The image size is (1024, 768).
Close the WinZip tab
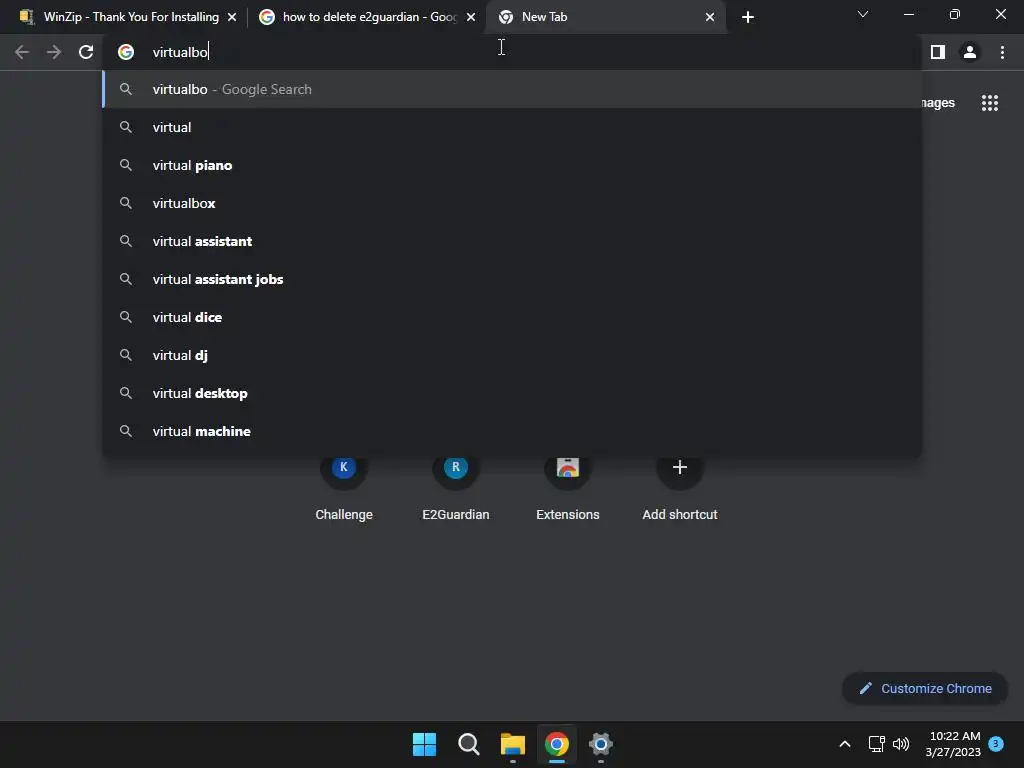click(232, 18)
